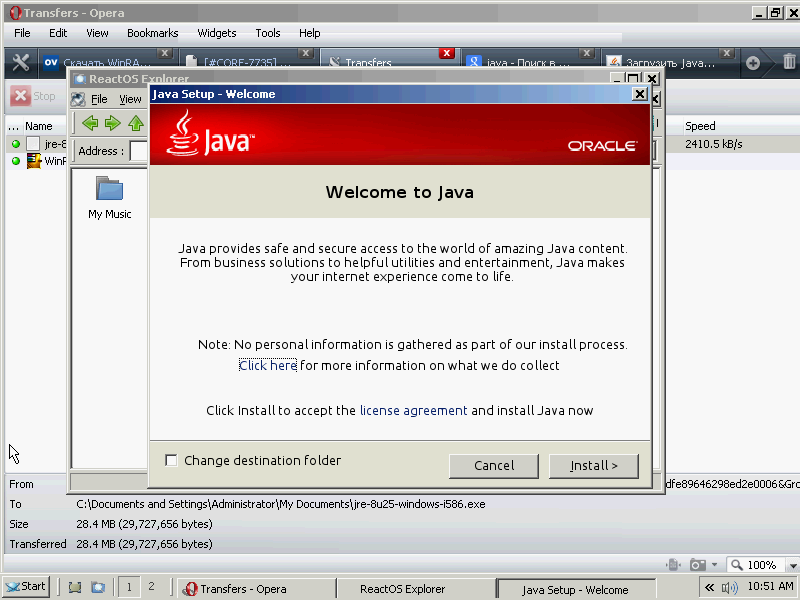Image resolution: width=800 pixels, height=600 pixels.
Task: Close the CORE-7735 tab
Action: tap(306, 53)
